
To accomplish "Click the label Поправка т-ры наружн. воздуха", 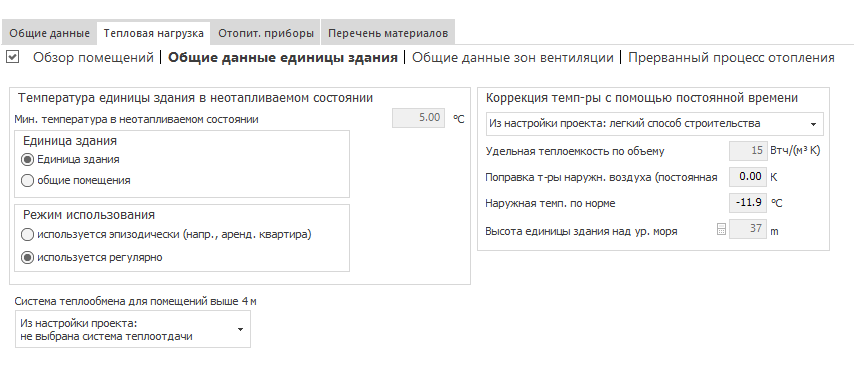I will pos(601,177).
